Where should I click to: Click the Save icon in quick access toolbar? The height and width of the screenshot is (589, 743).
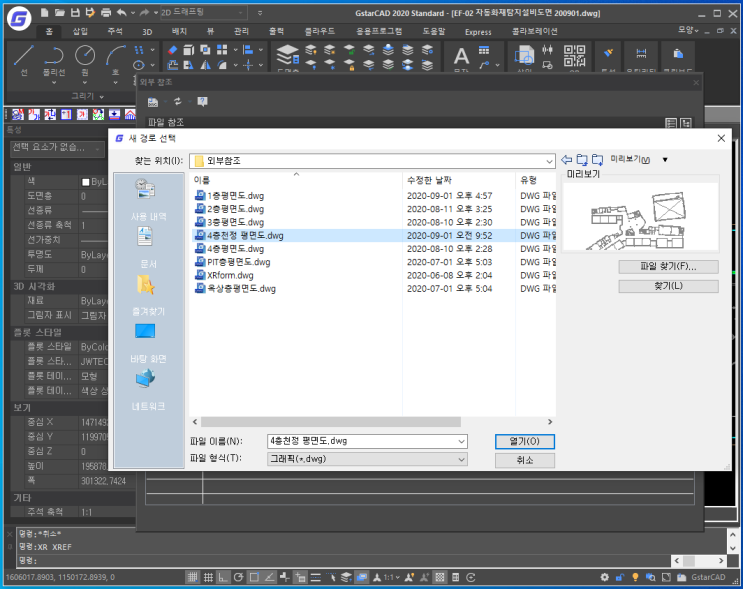click(75, 13)
